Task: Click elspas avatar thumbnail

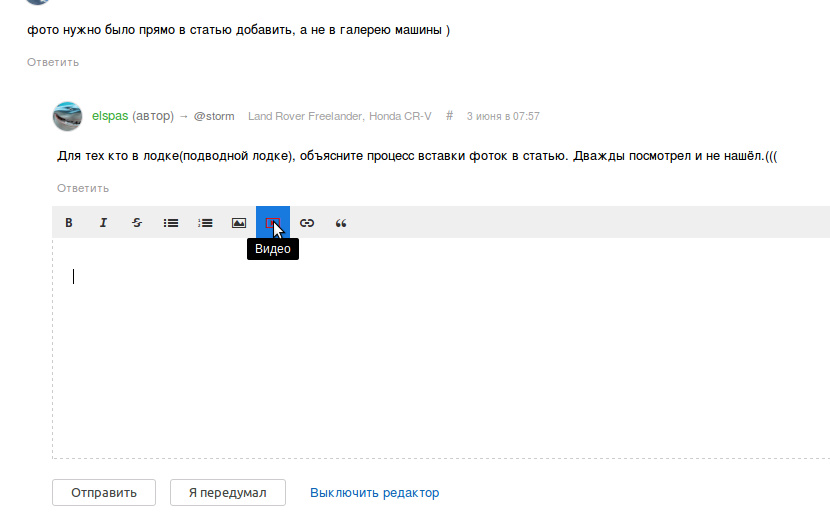Action: [x=67, y=116]
